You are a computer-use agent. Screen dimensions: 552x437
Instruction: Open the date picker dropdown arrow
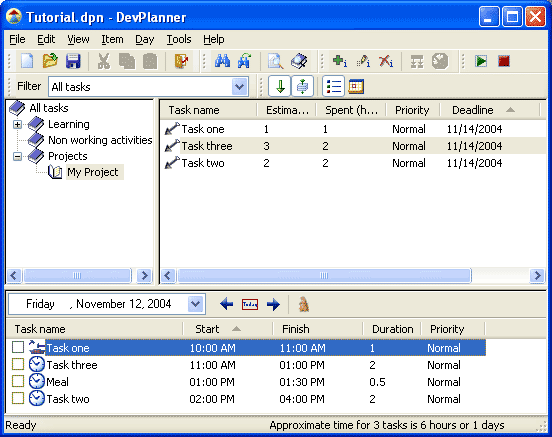pyautogui.click(x=195, y=304)
